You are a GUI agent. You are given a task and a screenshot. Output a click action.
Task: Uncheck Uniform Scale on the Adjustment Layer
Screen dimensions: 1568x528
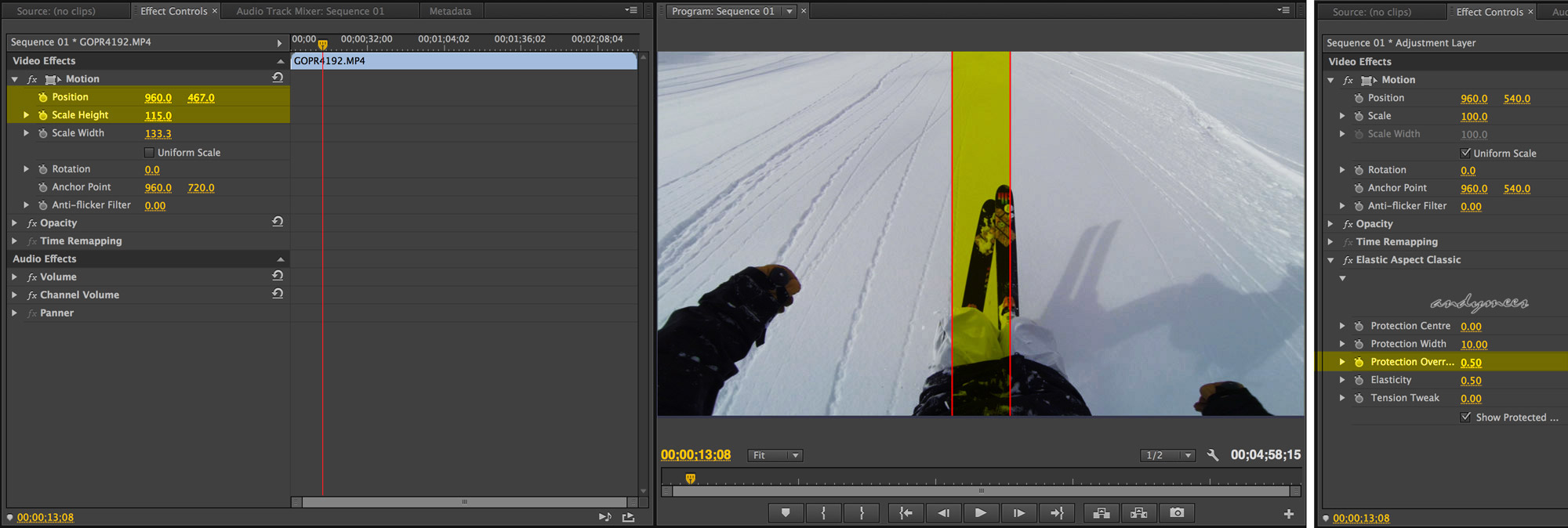pos(1465,154)
